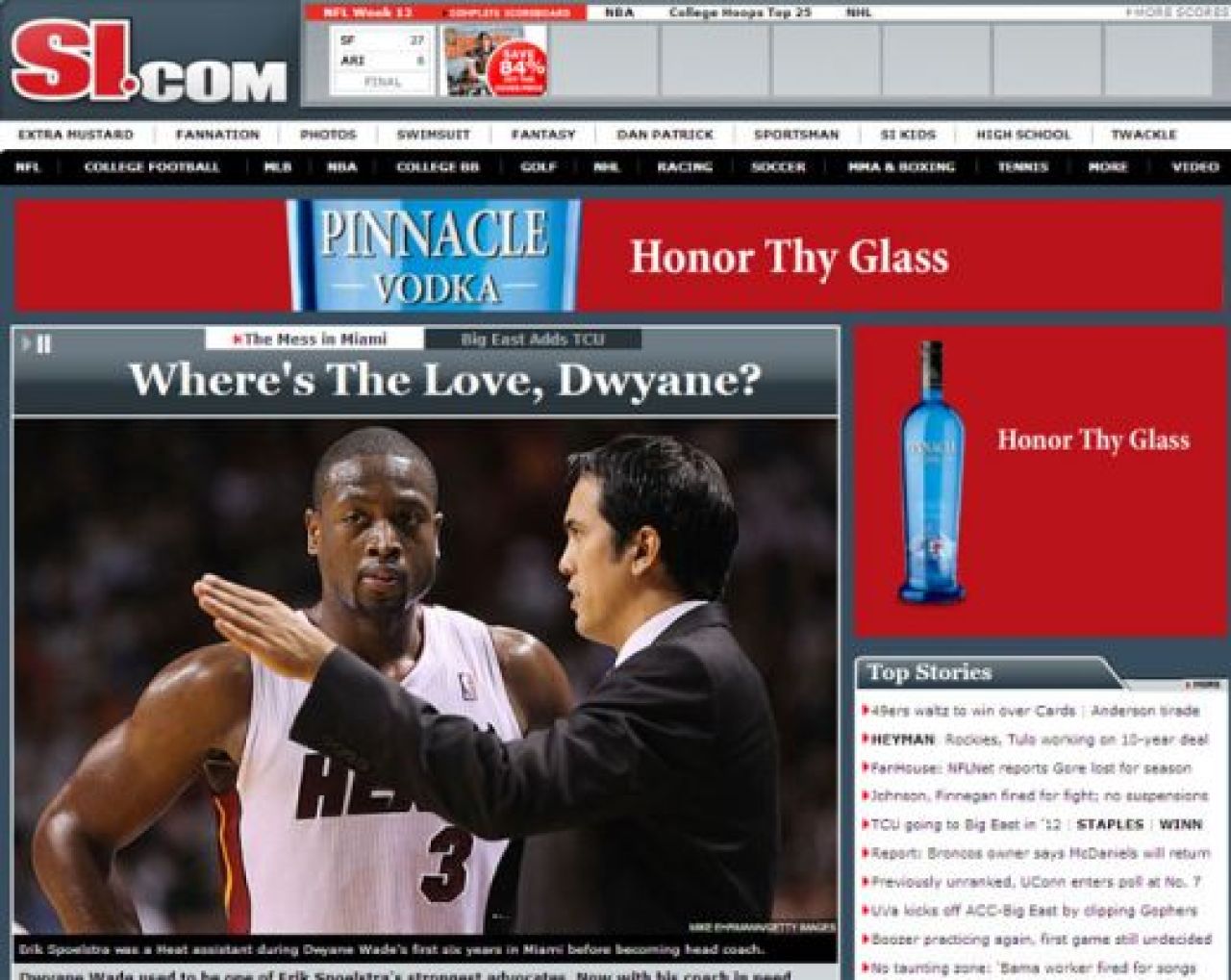Click the Pinnacle Vodka banner ad
This screenshot has height=980, width=1231.
tap(619, 256)
